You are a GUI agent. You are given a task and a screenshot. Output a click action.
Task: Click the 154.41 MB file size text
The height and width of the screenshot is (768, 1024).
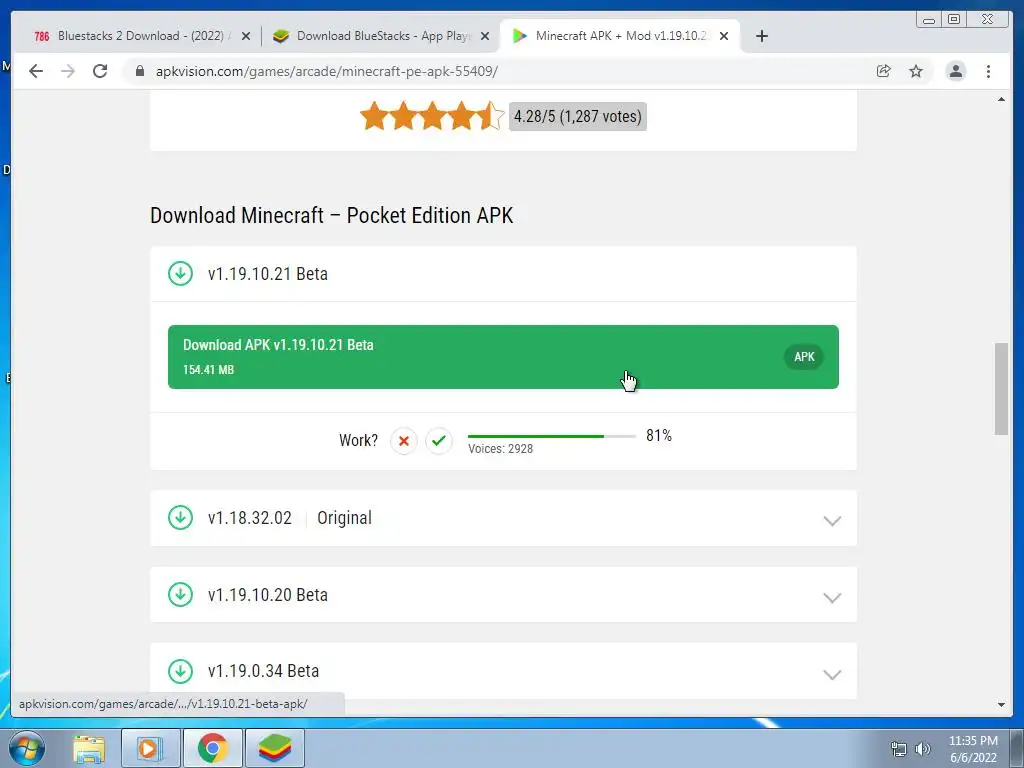point(208,370)
